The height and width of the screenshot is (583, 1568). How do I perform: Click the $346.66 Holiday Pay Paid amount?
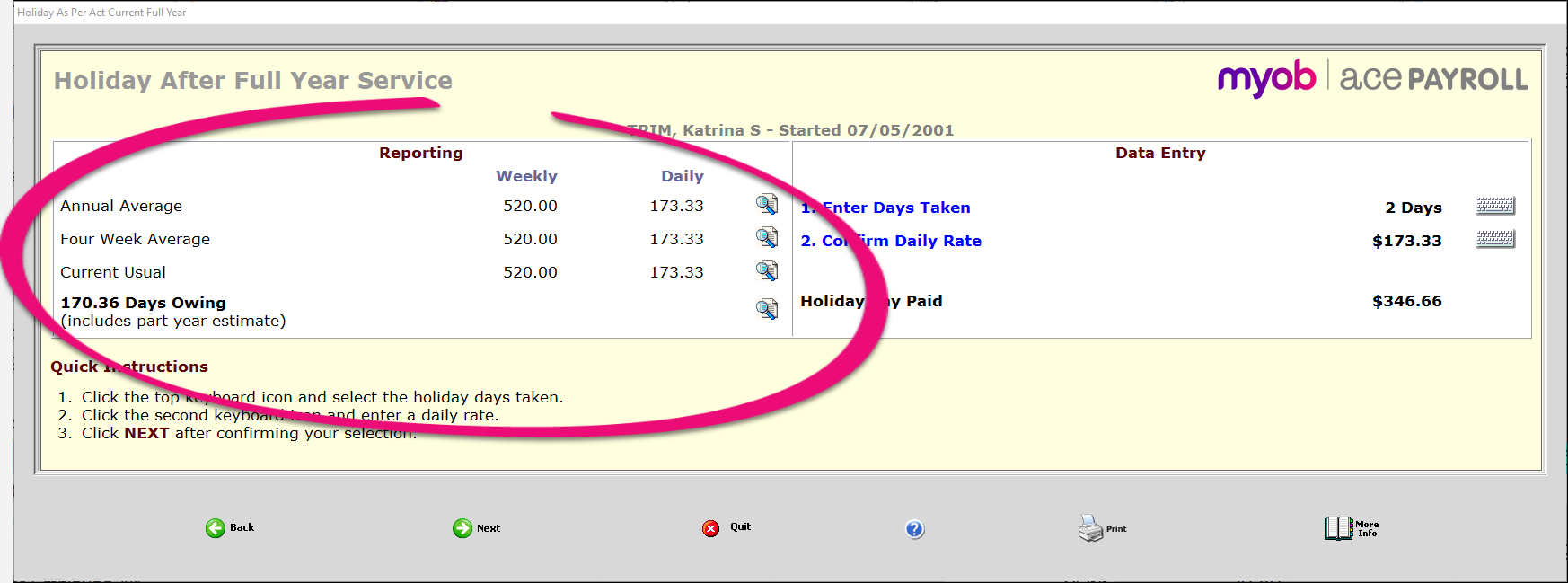coord(1406,301)
